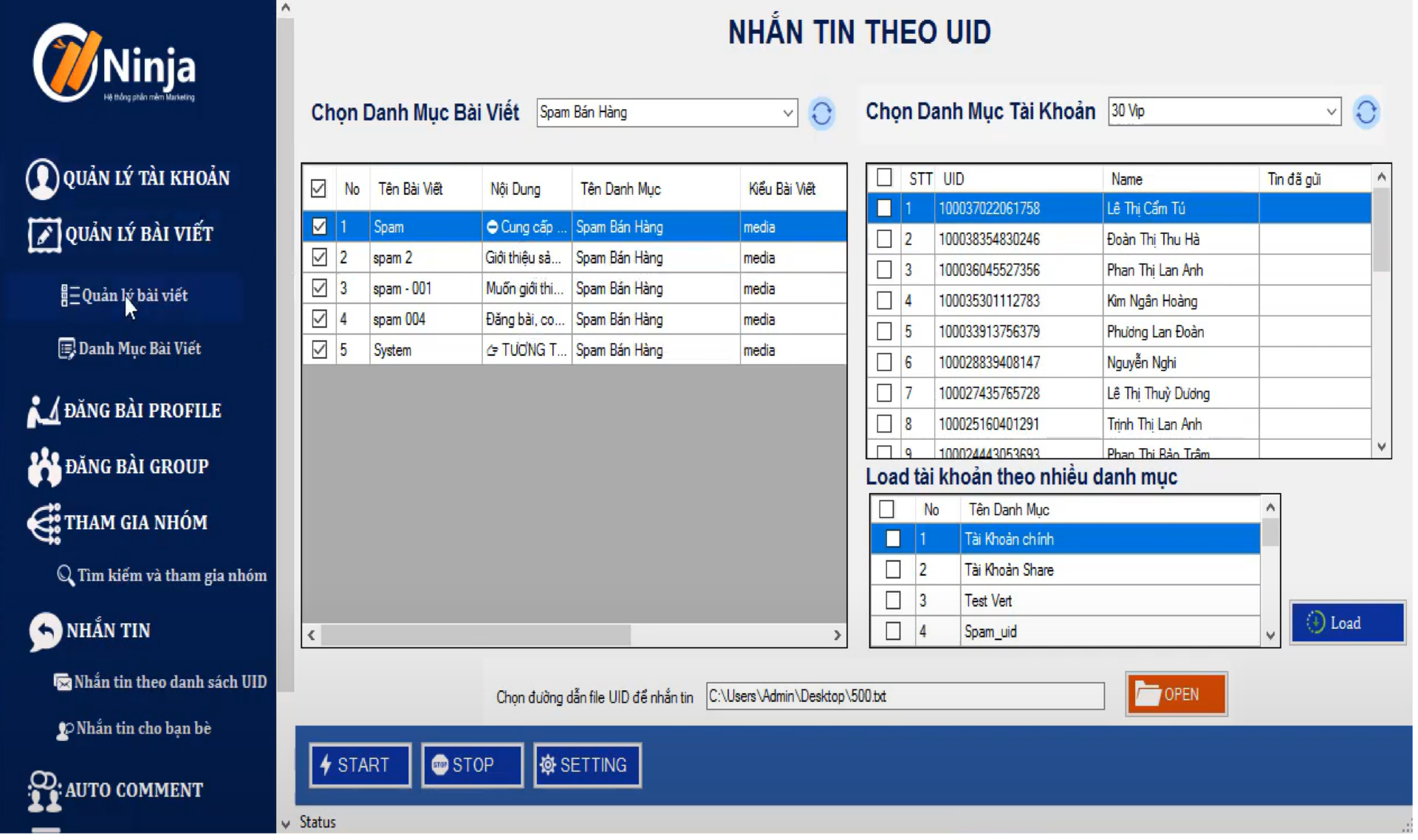This screenshot has width=1418, height=840.
Task: Toggle the select-all checkbox in posts table
Action: (x=319, y=189)
